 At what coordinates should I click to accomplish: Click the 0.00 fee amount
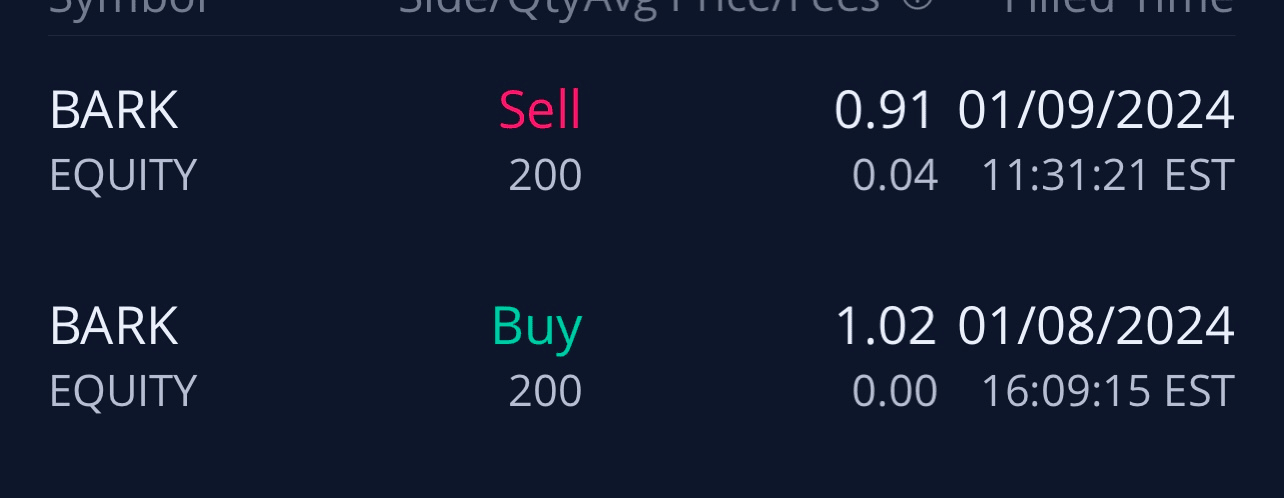pos(895,391)
